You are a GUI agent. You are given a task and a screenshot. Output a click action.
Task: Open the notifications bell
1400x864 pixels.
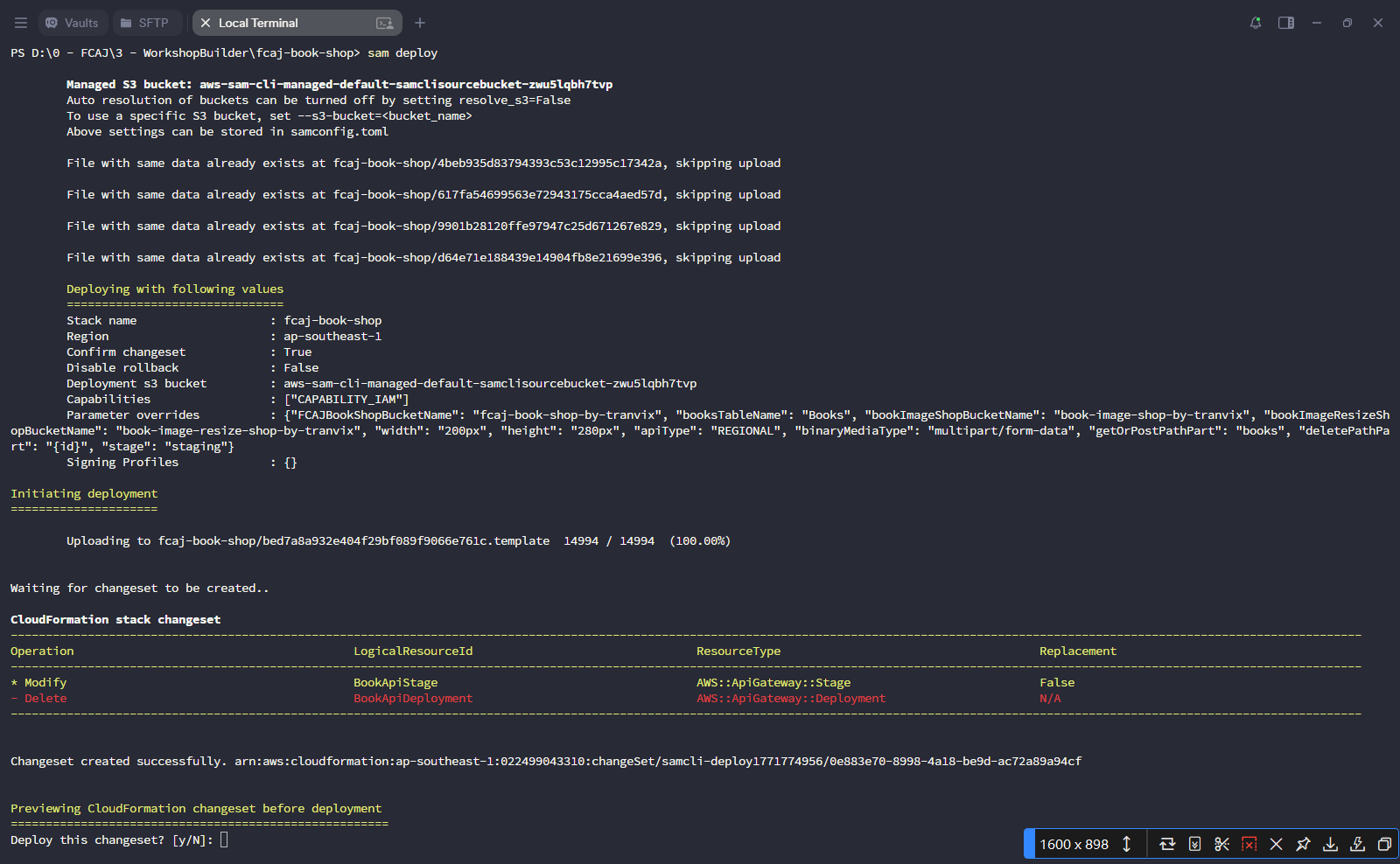1256,23
